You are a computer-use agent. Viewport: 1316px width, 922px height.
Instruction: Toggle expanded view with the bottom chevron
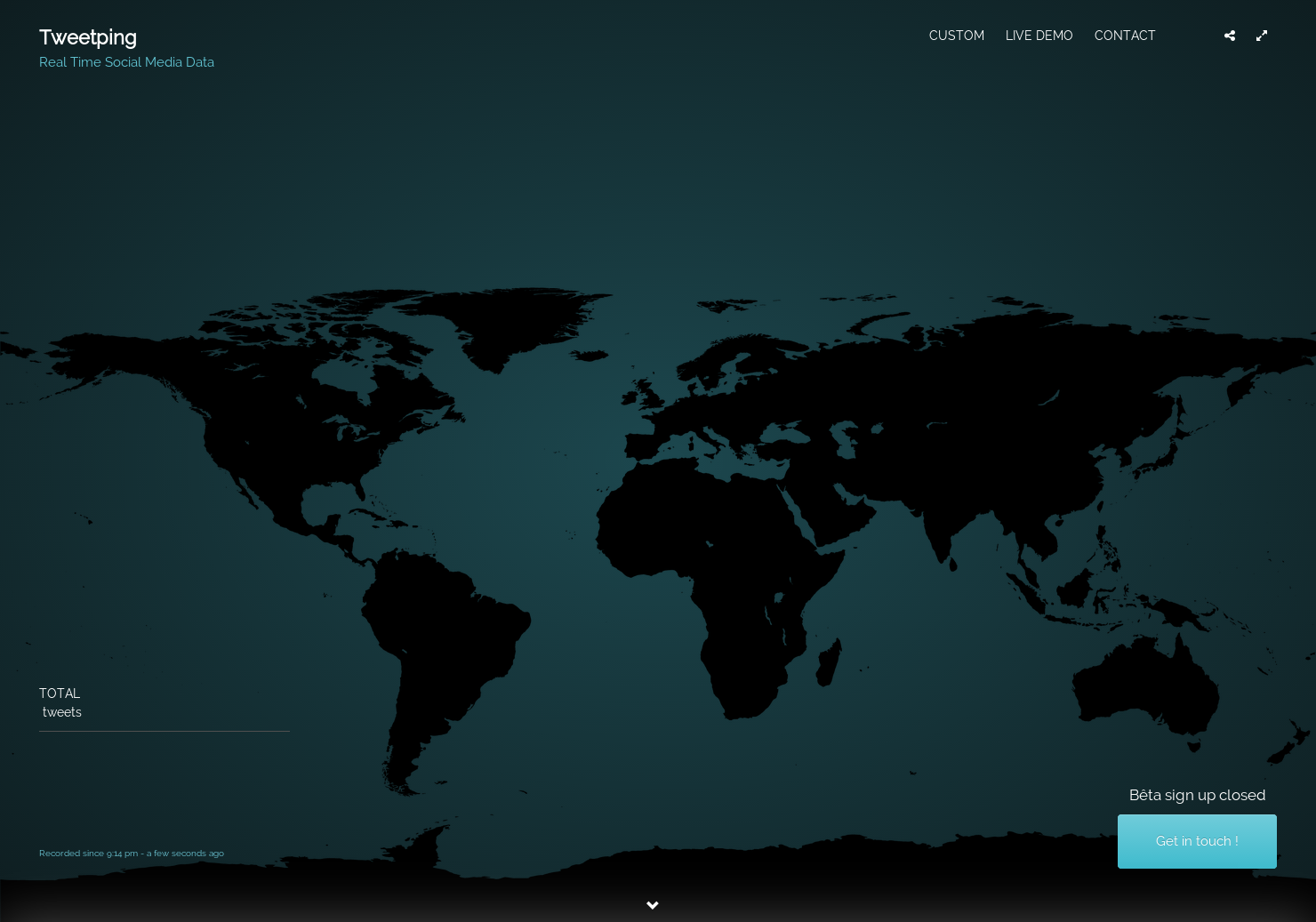click(x=653, y=905)
